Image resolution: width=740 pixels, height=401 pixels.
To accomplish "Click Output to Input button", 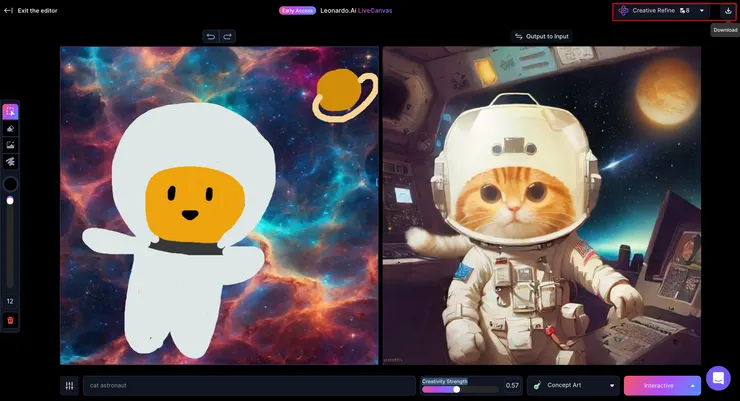I will pyautogui.click(x=541, y=36).
